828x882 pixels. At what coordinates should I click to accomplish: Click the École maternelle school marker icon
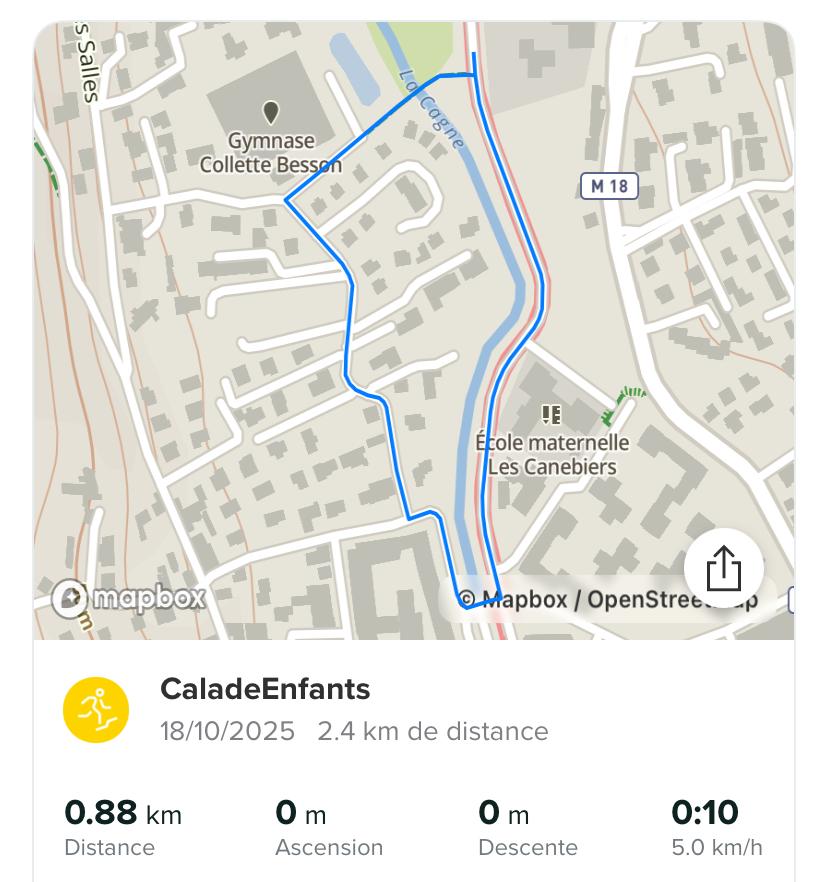551,414
